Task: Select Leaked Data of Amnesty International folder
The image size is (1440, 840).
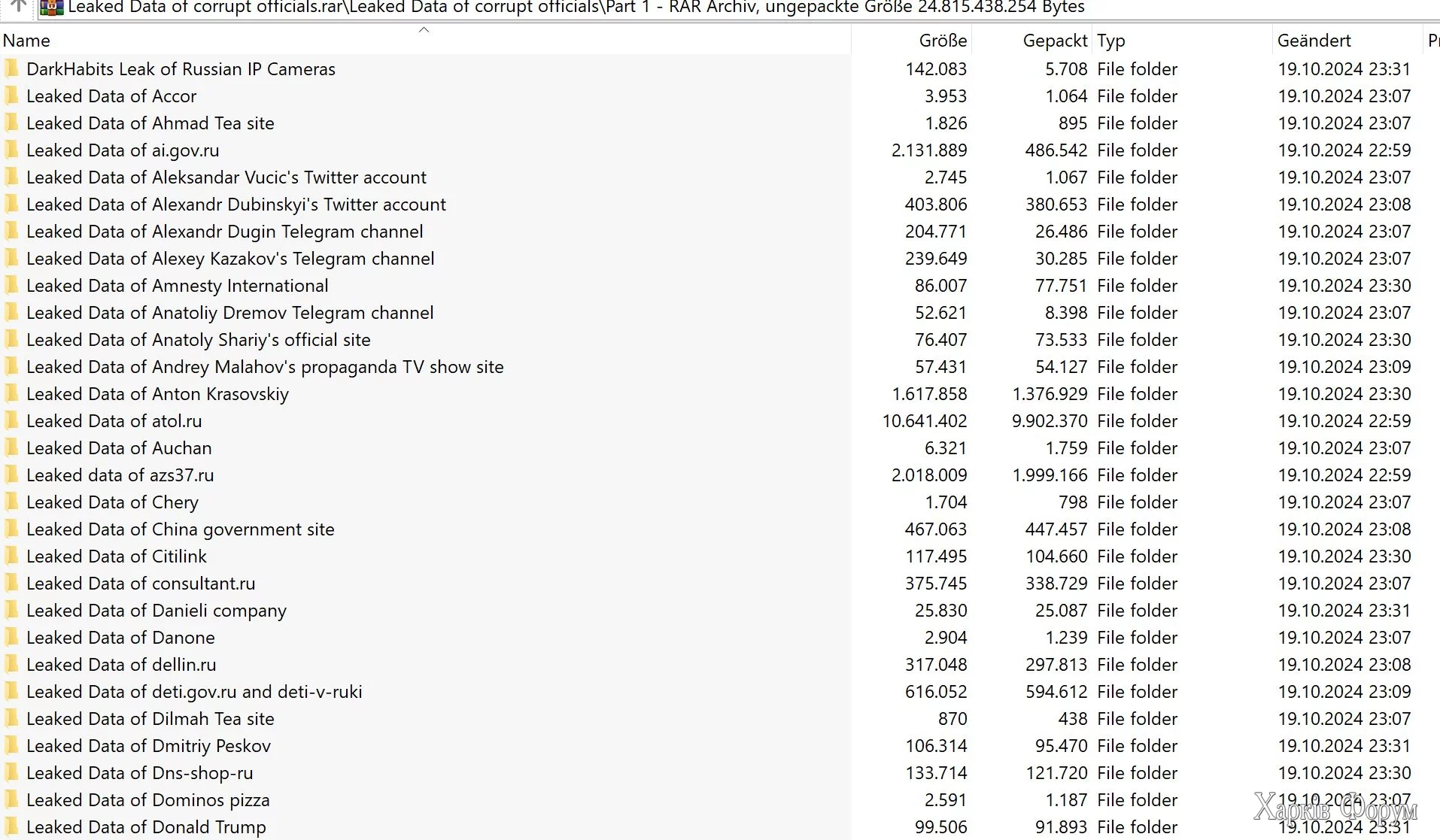Action: point(178,286)
